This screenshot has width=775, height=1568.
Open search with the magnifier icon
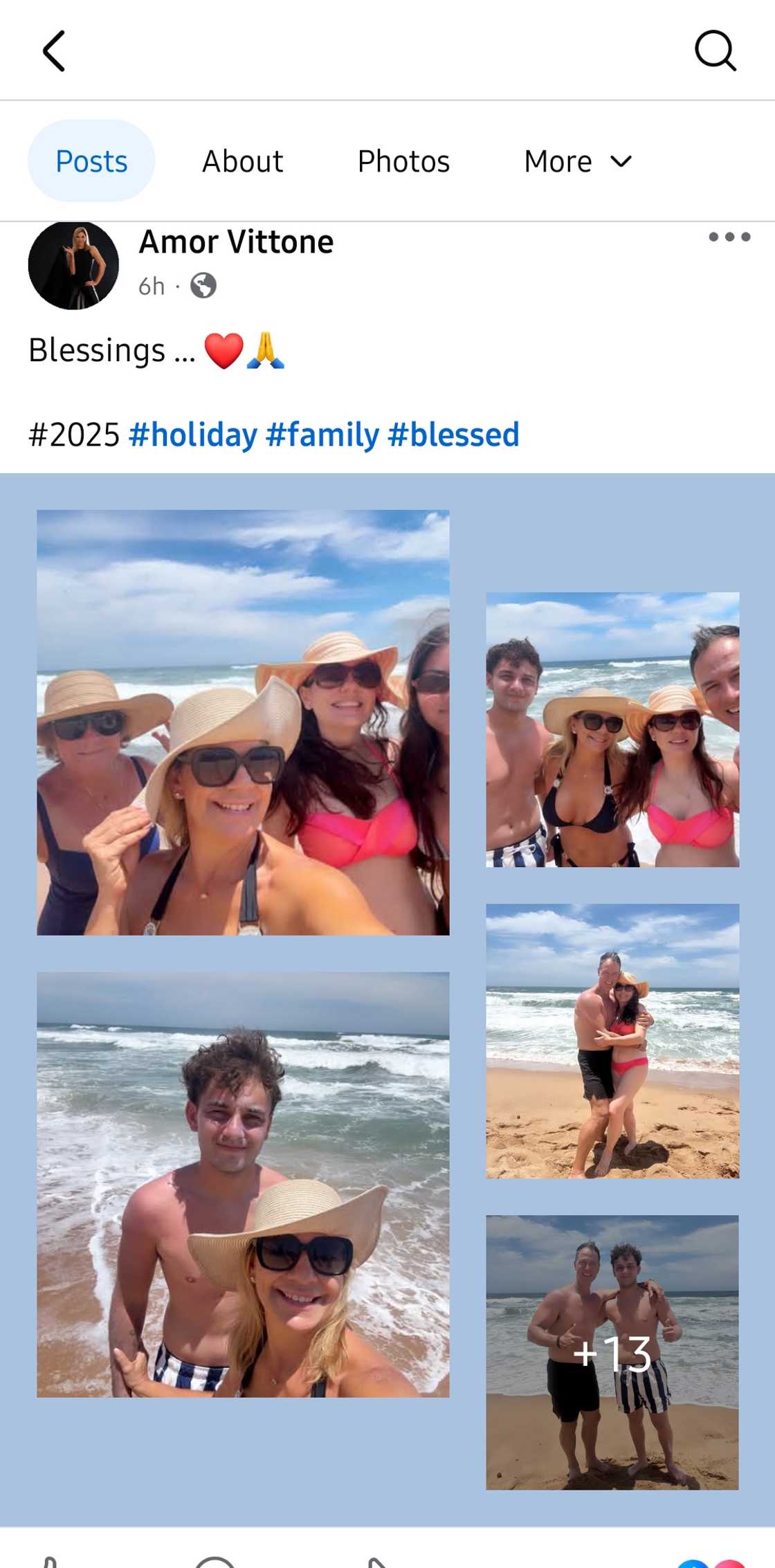pos(715,51)
